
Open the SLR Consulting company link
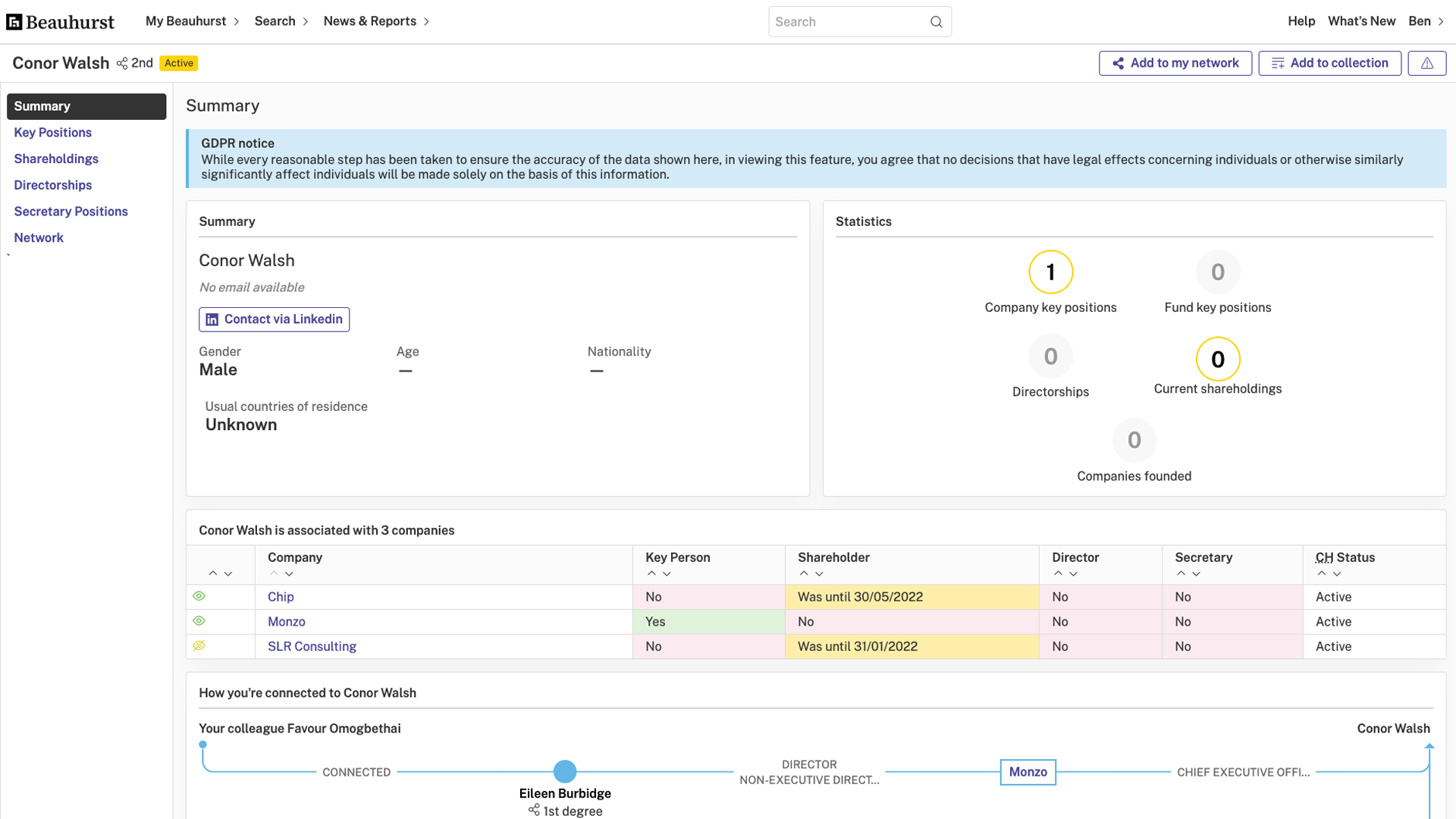pyautogui.click(x=312, y=646)
